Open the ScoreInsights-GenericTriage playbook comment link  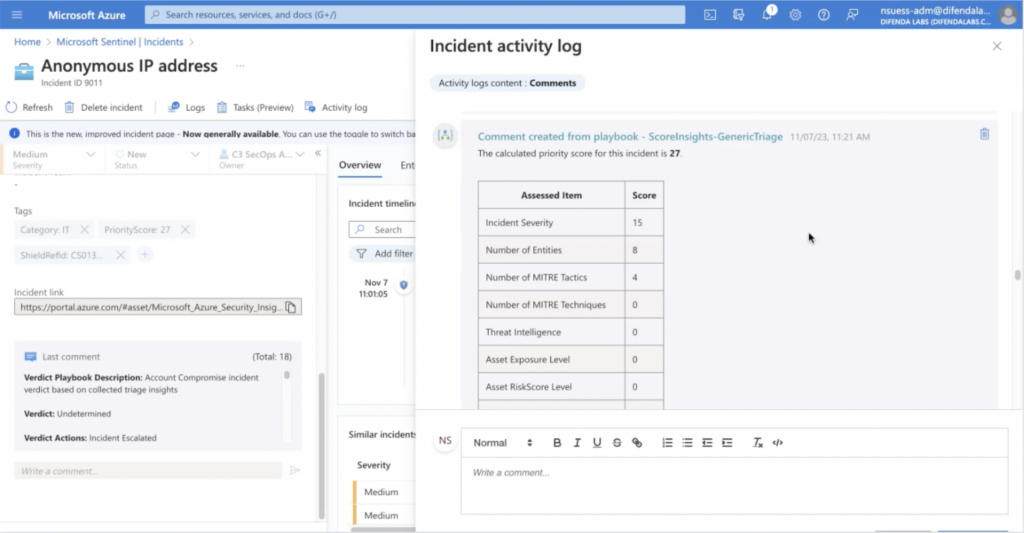pyautogui.click(x=630, y=137)
